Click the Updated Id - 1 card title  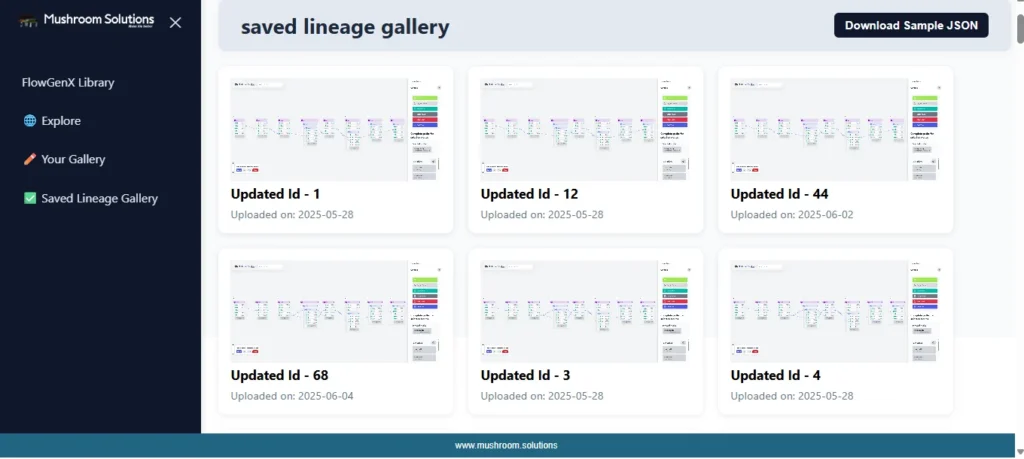click(275, 194)
